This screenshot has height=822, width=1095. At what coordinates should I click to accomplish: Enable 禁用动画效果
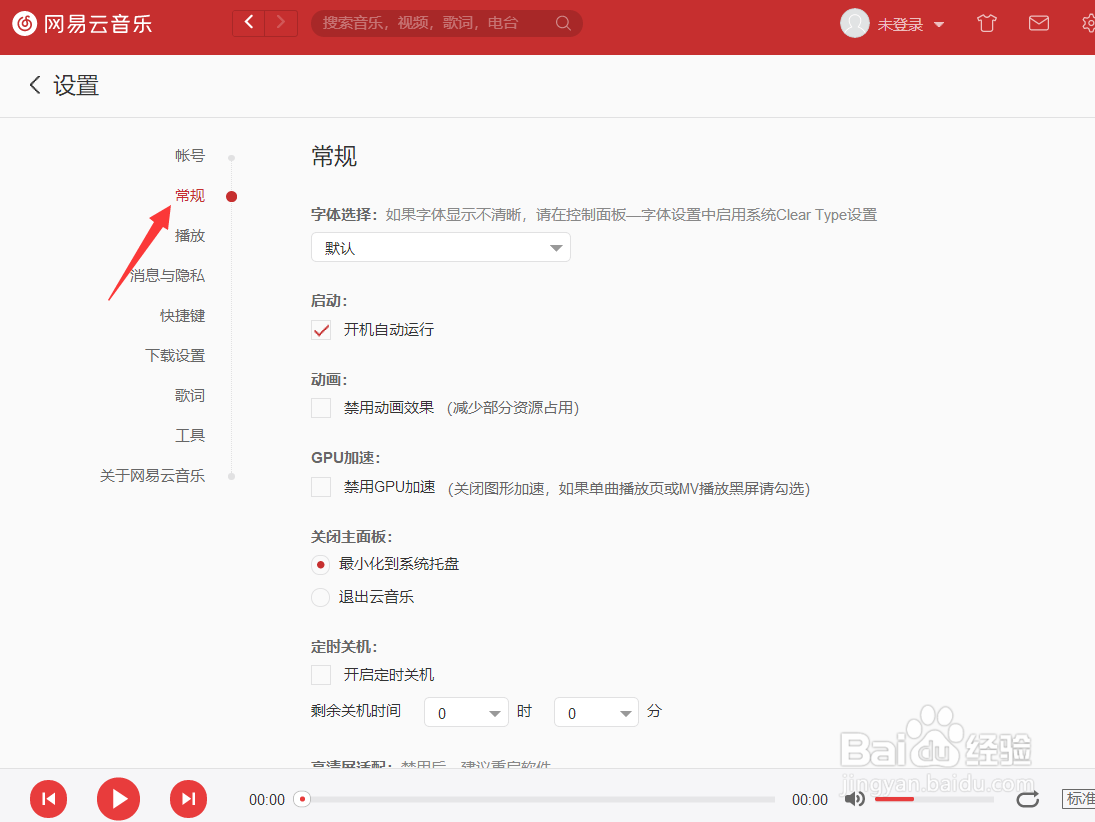click(x=320, y=408)
